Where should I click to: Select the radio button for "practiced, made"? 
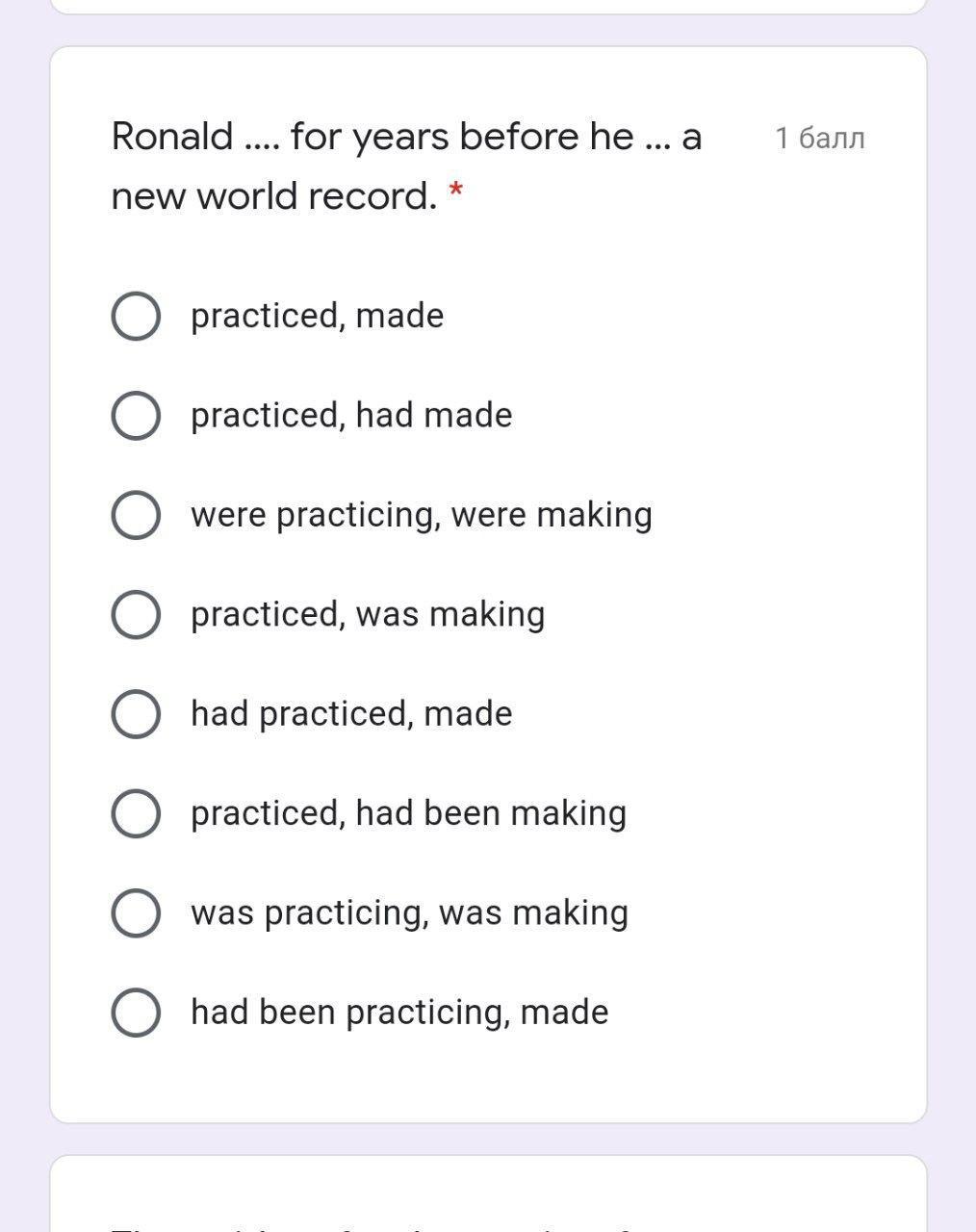[136, 316]
